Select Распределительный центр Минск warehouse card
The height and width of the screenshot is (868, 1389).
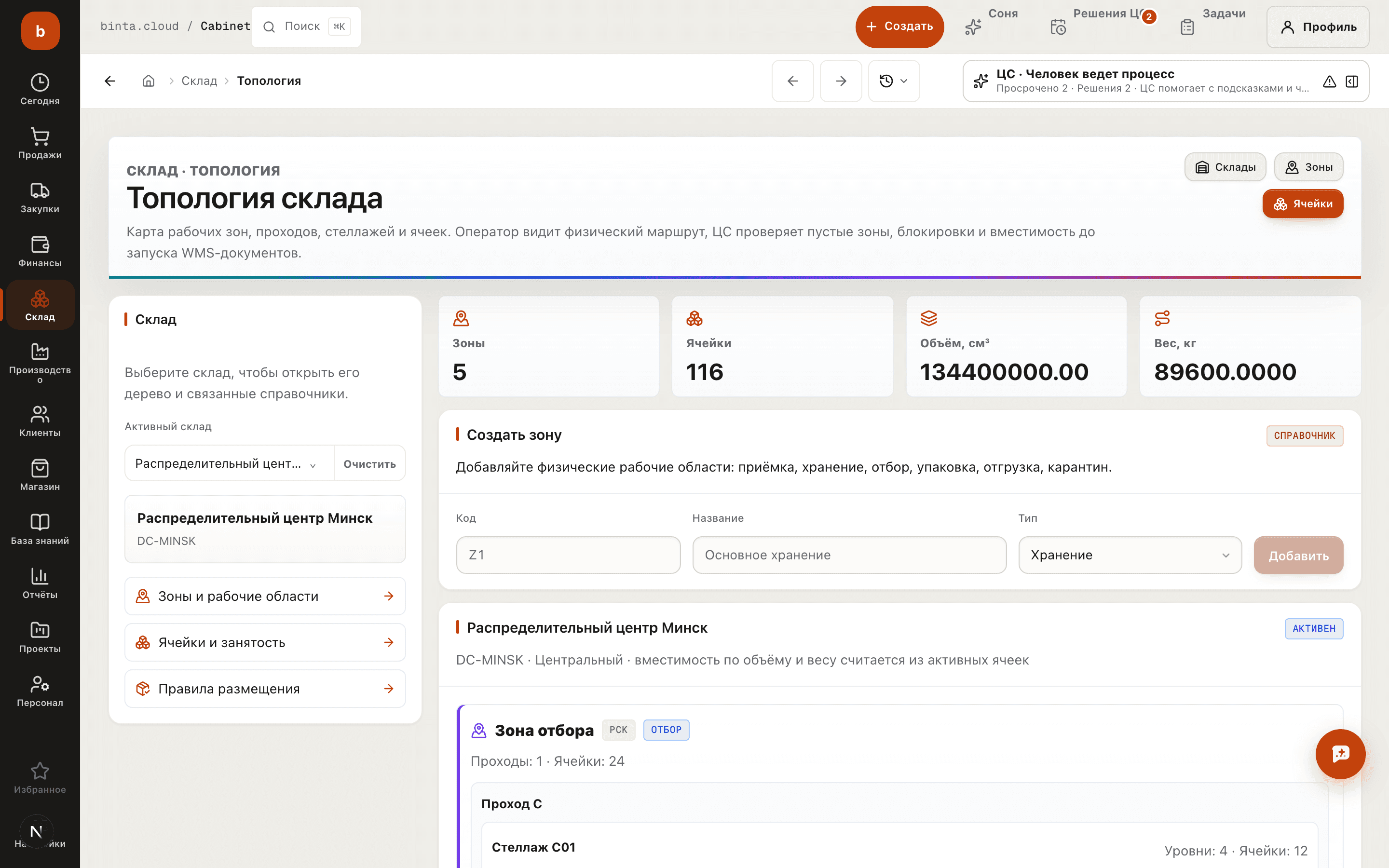[x=265, y=529]
